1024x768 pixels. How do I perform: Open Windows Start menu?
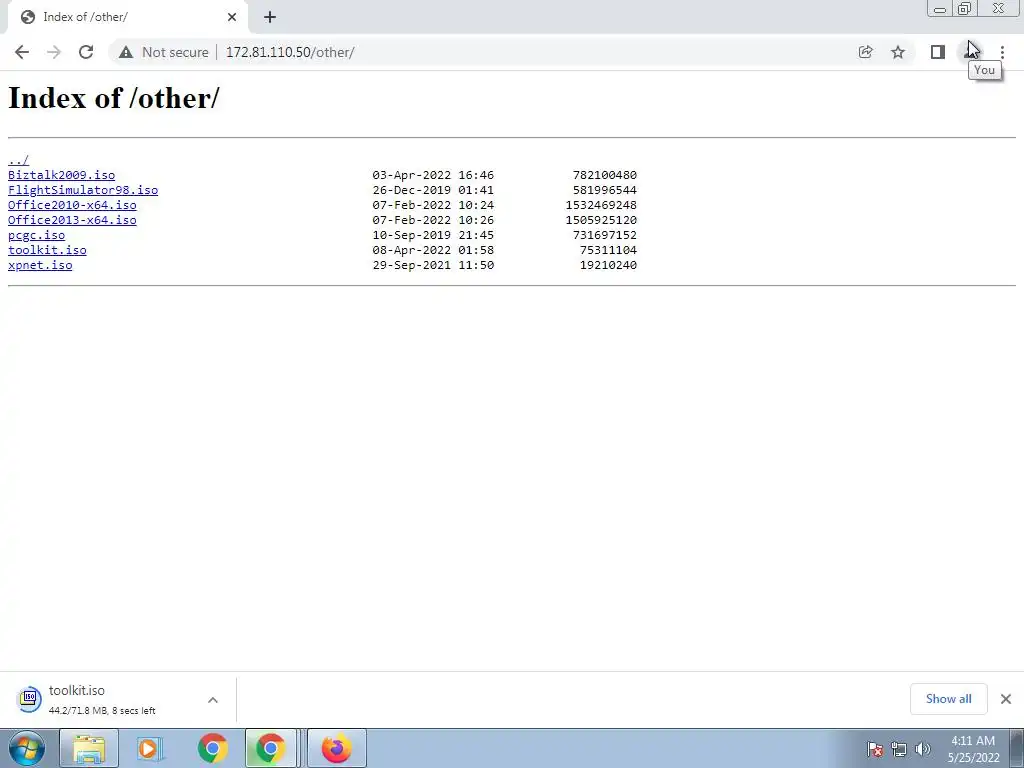click(27, 748)
